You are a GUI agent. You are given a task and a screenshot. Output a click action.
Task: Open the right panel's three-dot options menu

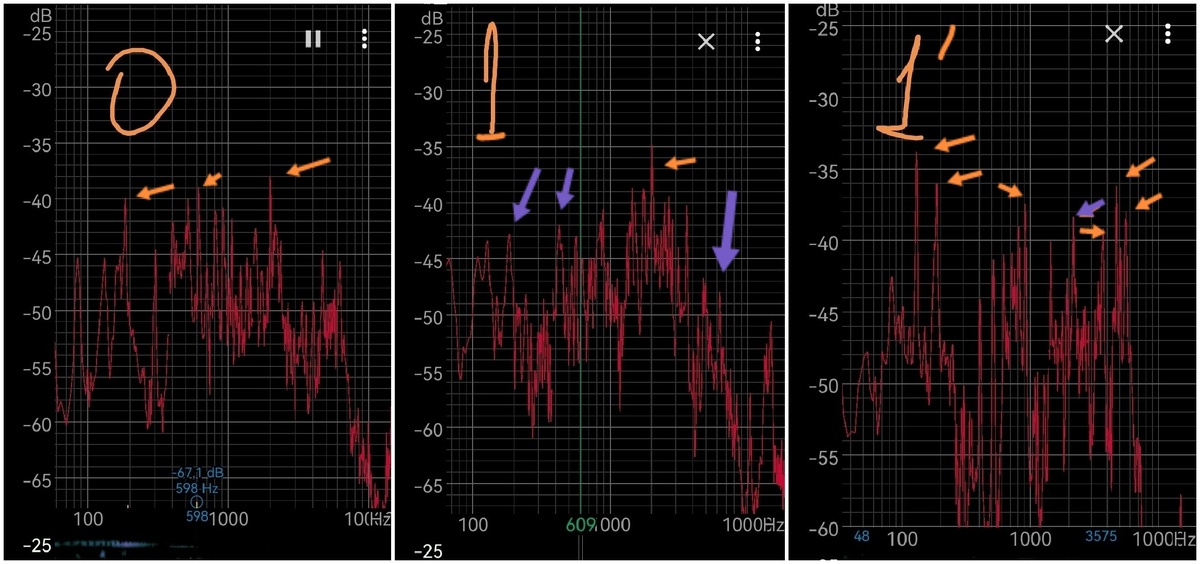(1168, 33)
